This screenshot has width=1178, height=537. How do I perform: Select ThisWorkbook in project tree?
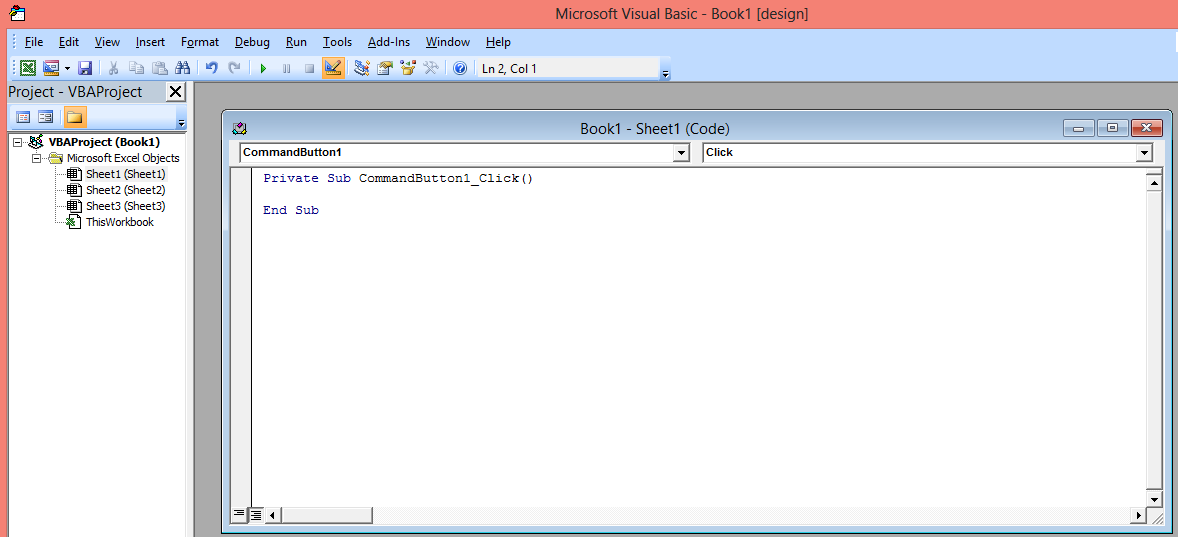tap(119, 222)
